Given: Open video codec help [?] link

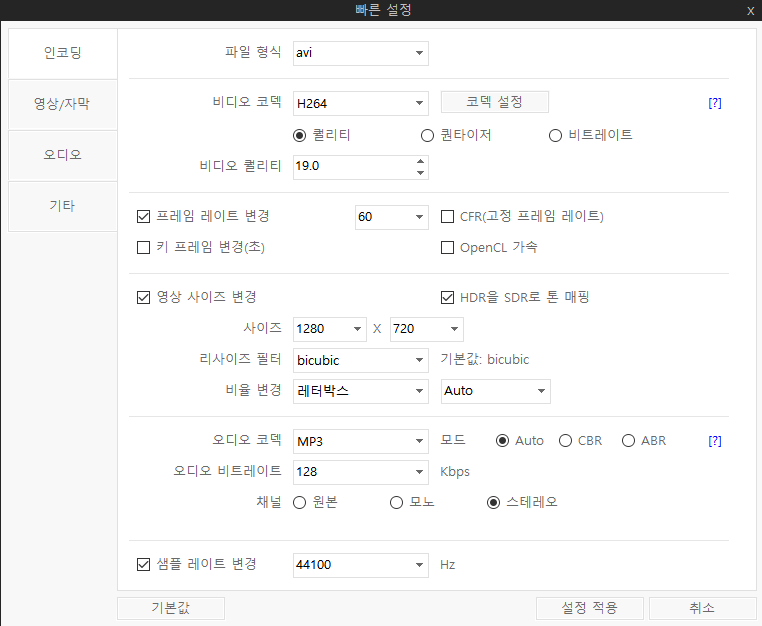Looking at the screenshot, I should (715, 103).
